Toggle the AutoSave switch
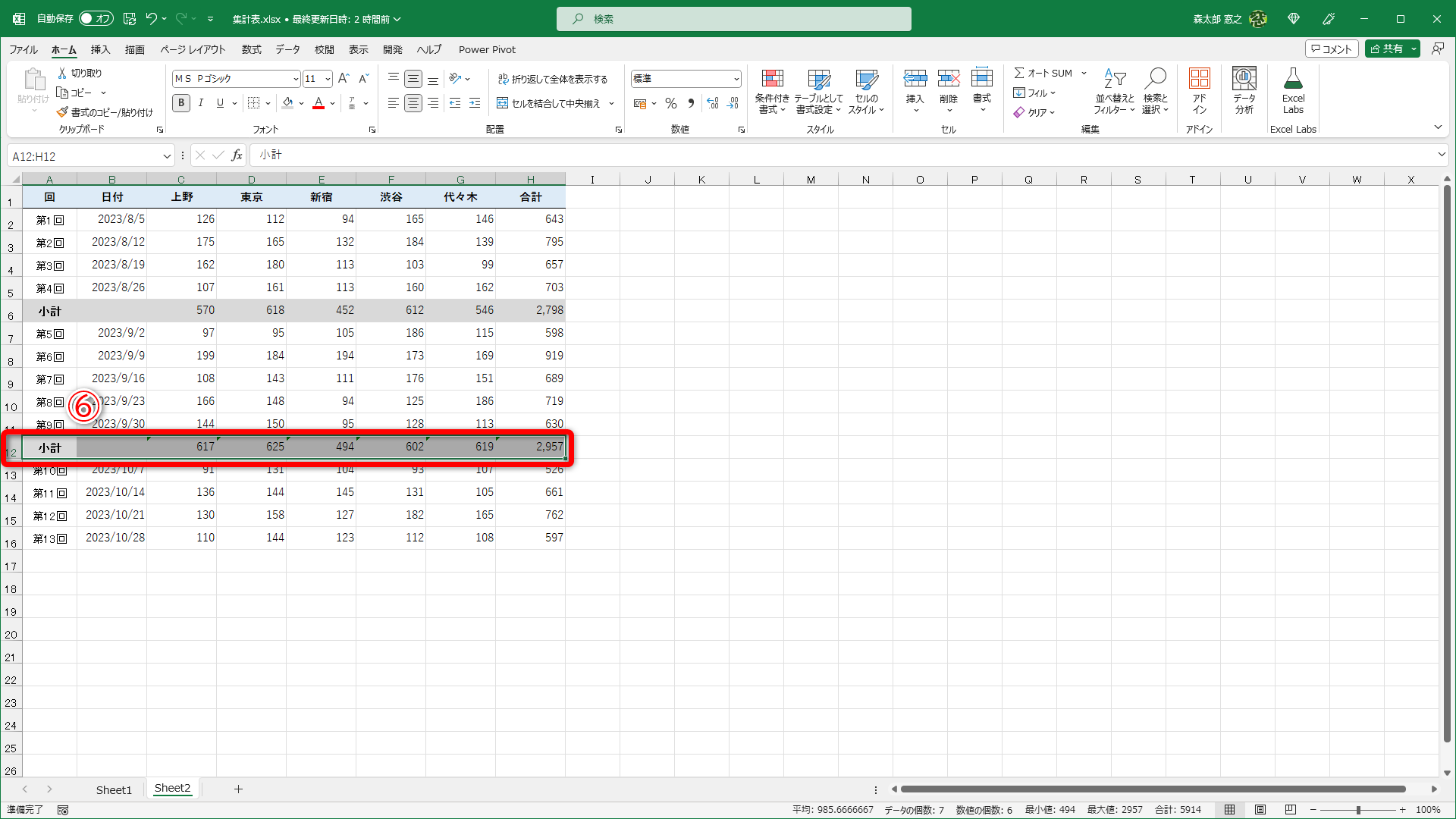1456x819 pixels. click(96, 18)
